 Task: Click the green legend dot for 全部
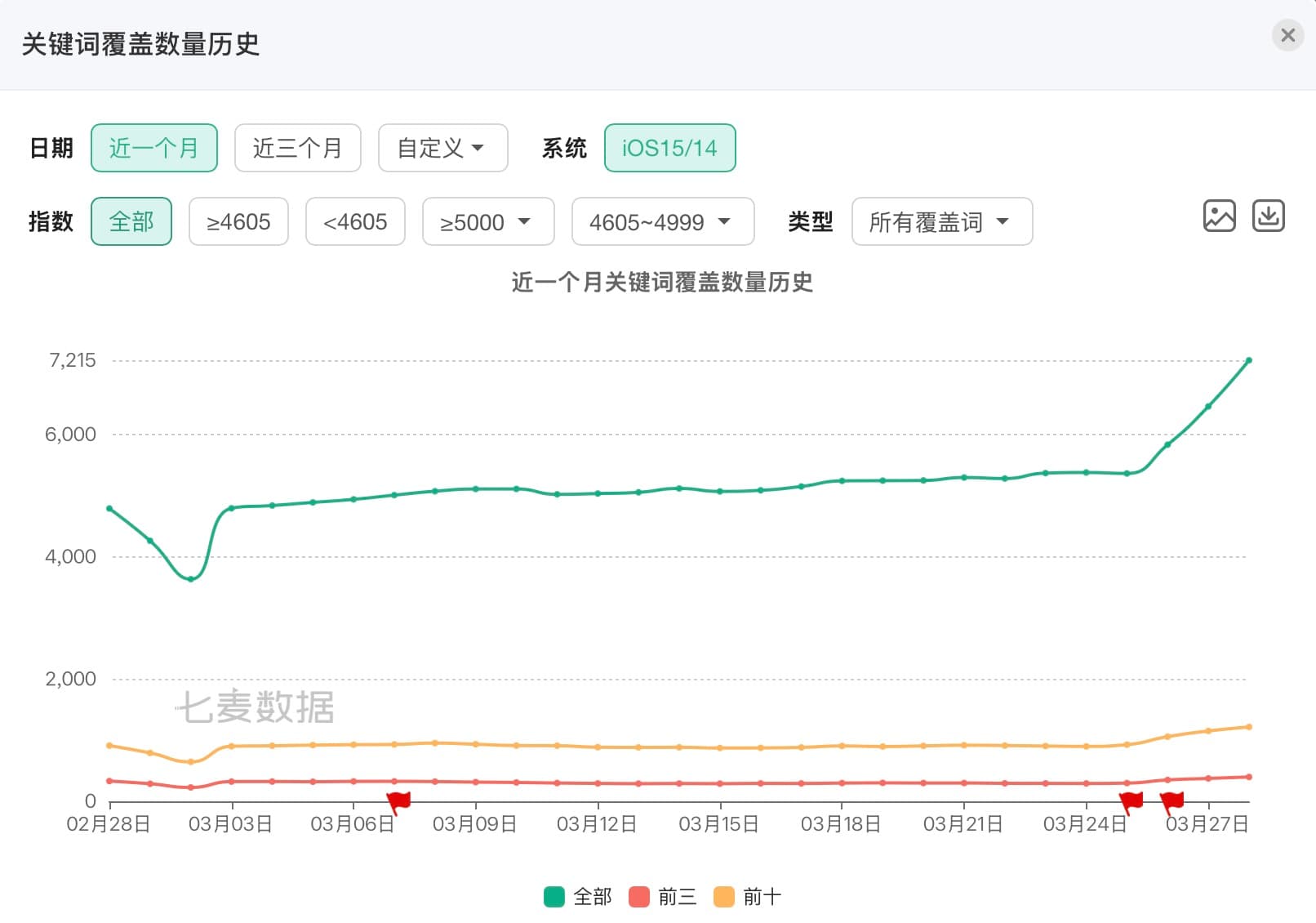[x=554, y=896]
